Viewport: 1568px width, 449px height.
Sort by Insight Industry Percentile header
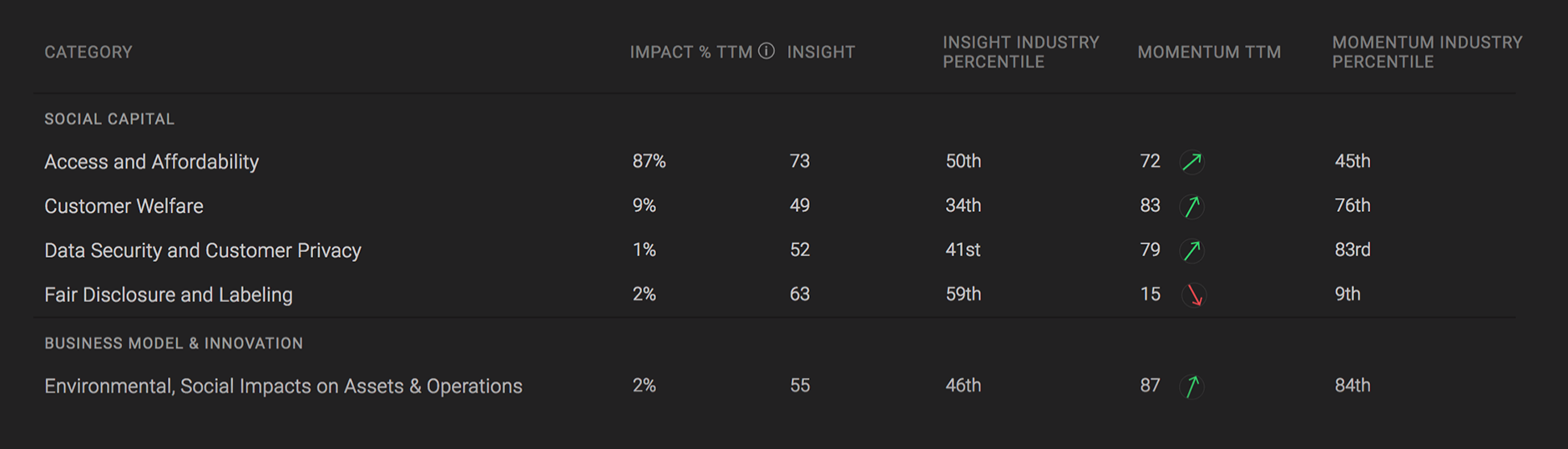pyautogui.click(x=1021, y=52)
